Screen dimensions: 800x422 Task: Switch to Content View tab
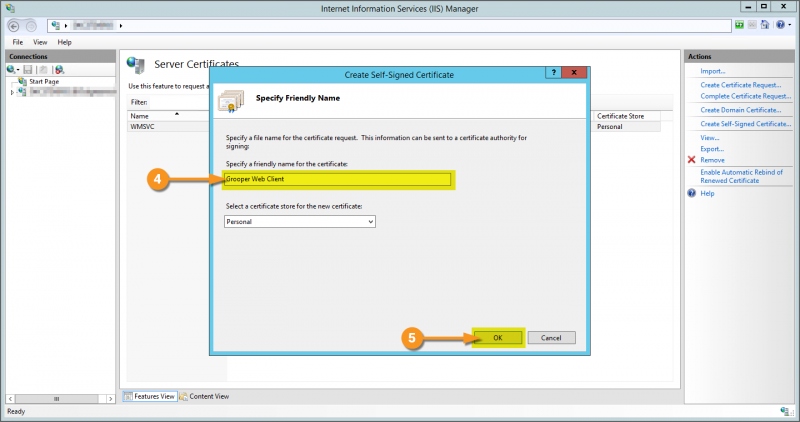click(204, 396)
